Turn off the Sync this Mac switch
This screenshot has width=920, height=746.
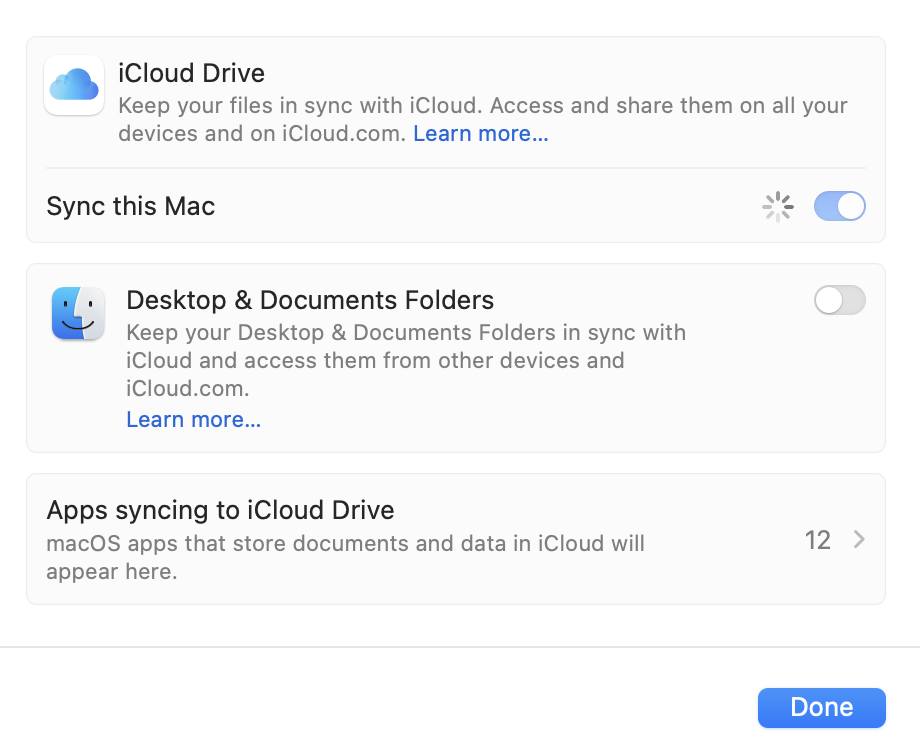pyautogui.click(x=839, y=207)
